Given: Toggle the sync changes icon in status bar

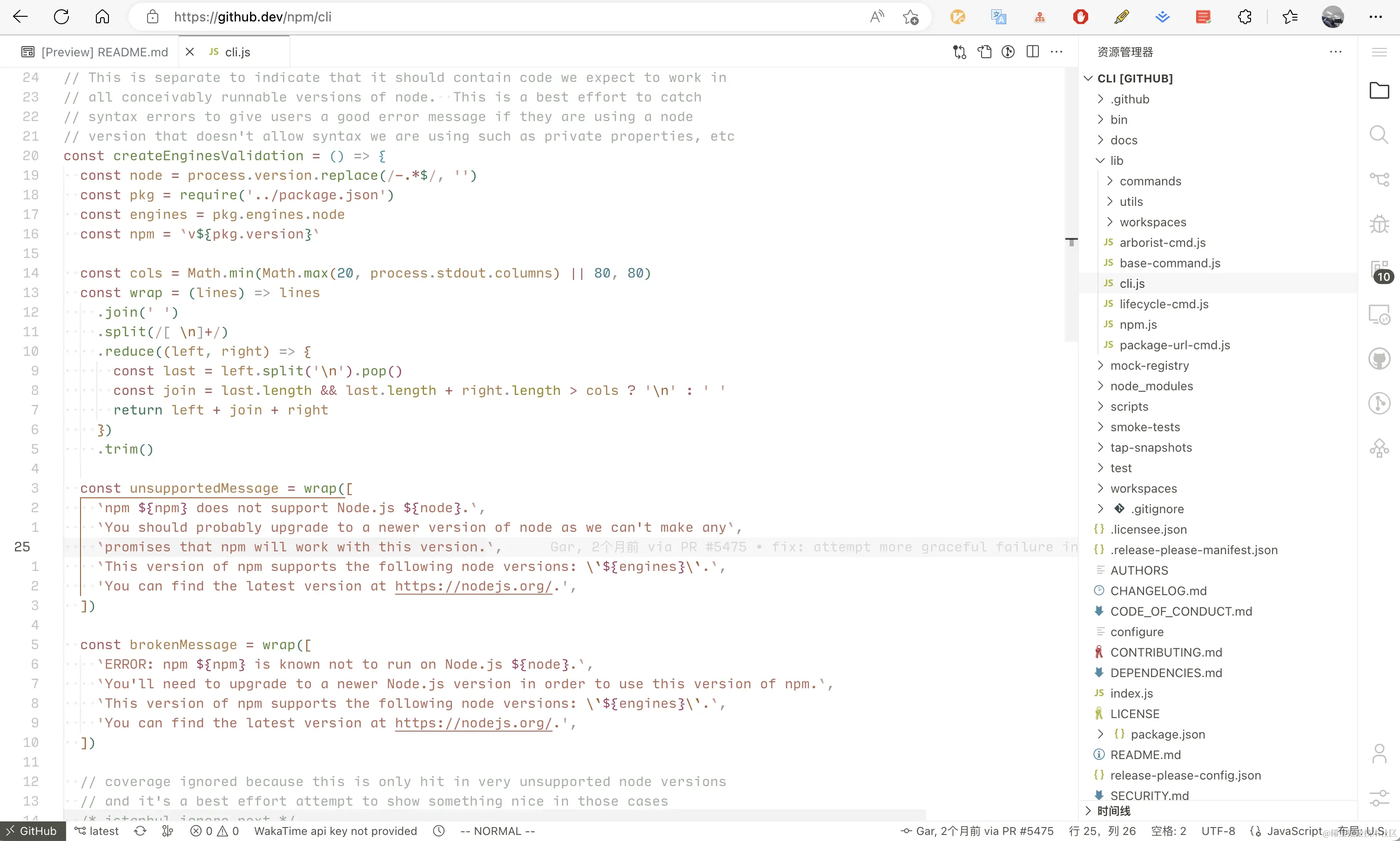Looking at the screenshot, I should pyautogui.click(x=140, y=831).
